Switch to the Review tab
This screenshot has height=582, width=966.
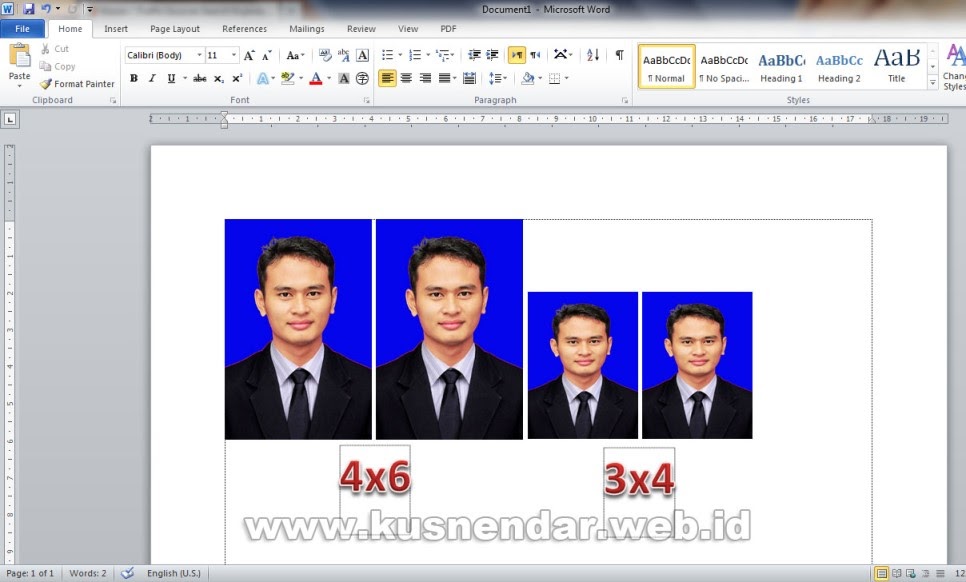361,29
